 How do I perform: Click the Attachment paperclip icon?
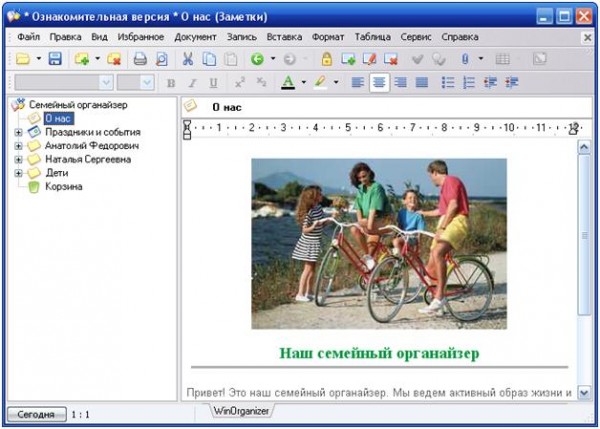465,59
